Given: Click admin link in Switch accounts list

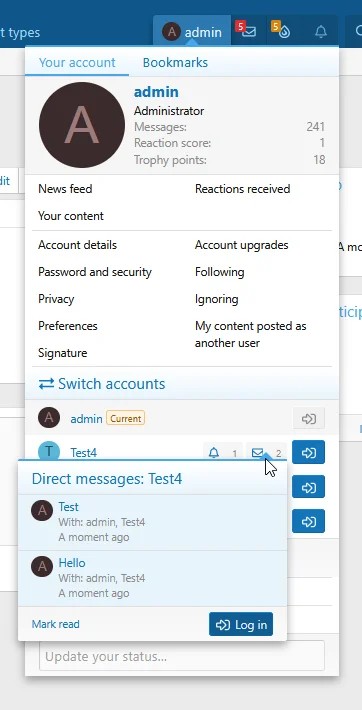Looking at the screenshot, I should click(86, 419).
